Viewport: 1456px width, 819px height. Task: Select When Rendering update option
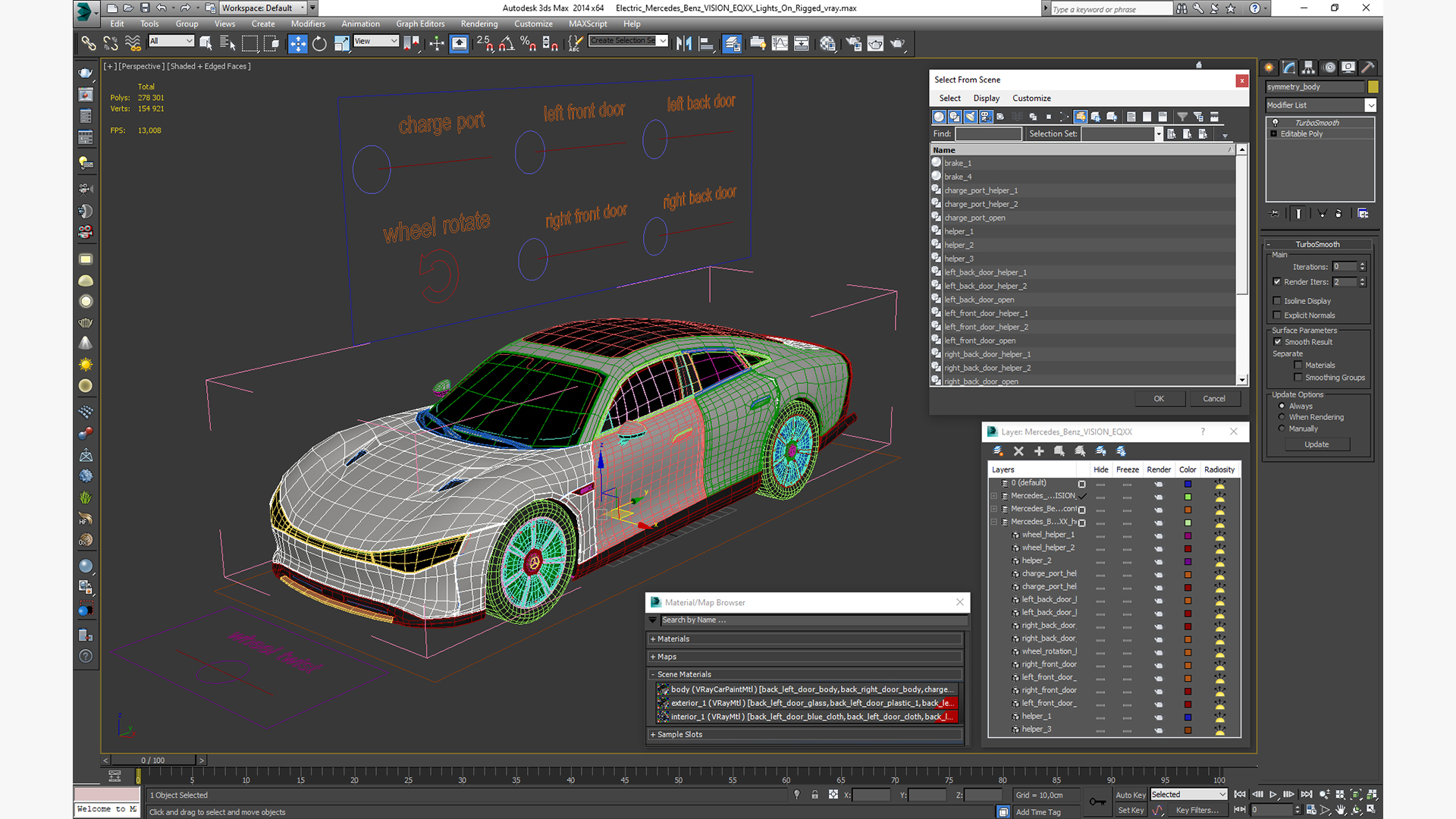click(x=1282, y=417)
